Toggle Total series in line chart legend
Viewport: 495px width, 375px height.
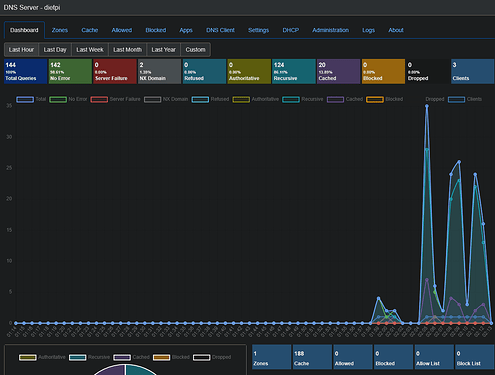click(x=31, y=99)
